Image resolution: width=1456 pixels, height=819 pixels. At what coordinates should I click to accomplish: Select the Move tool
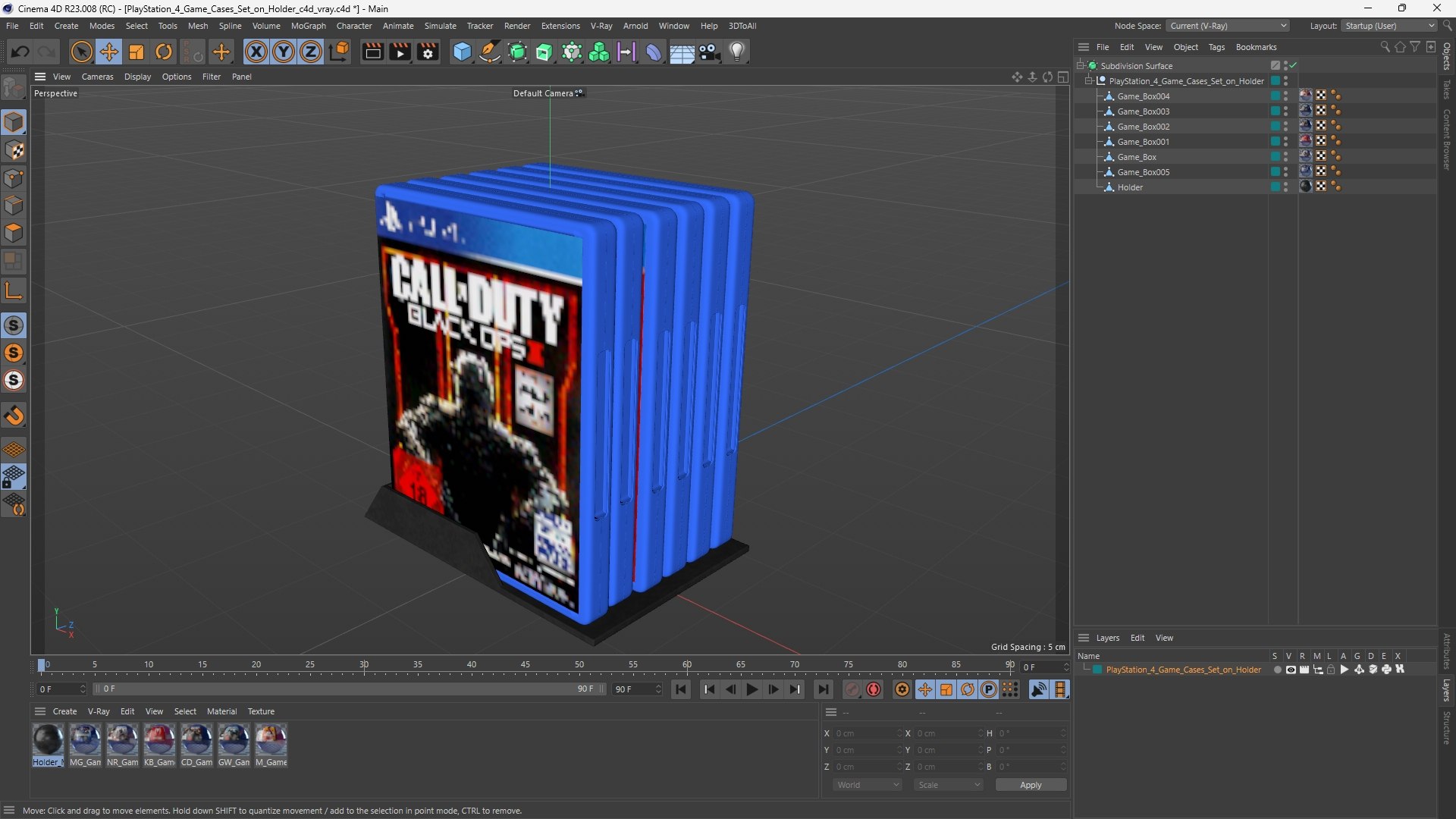click(109, 52)
